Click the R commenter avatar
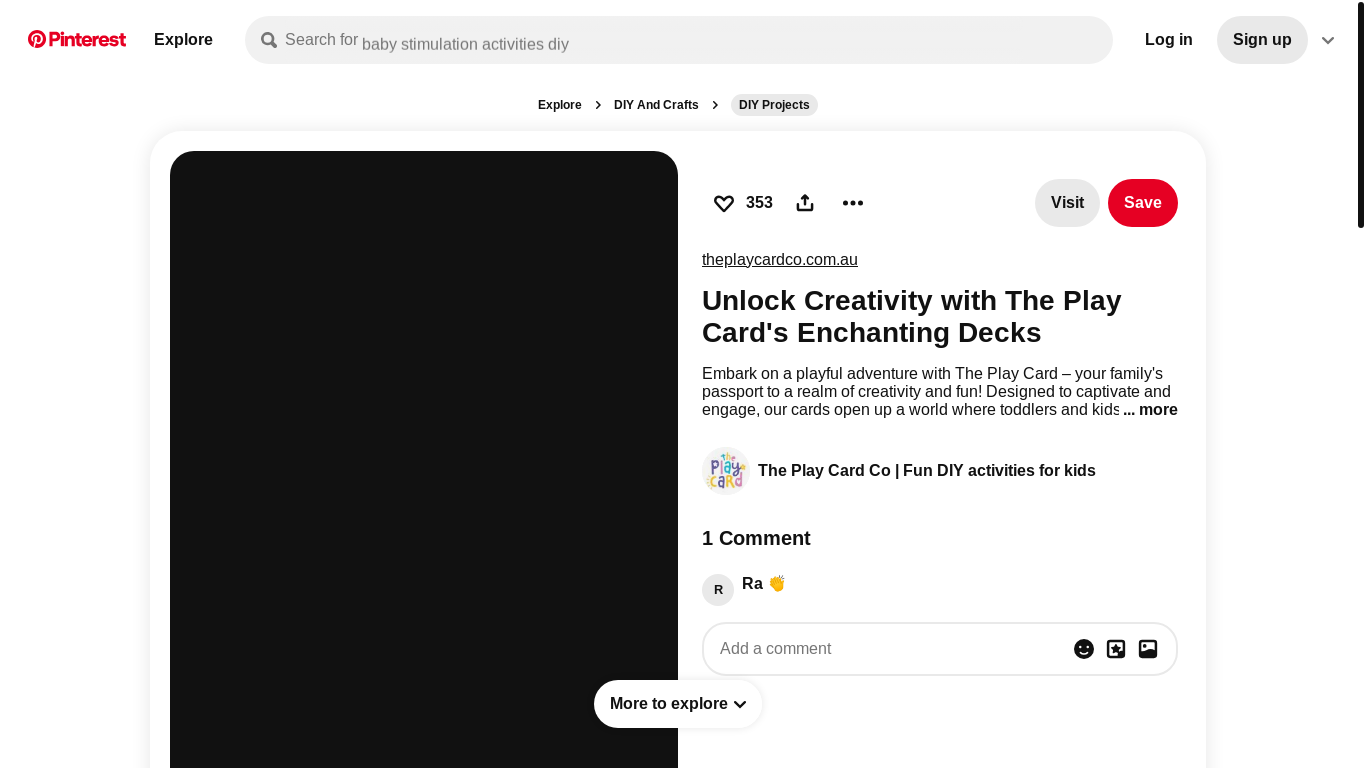 (718, 590)
